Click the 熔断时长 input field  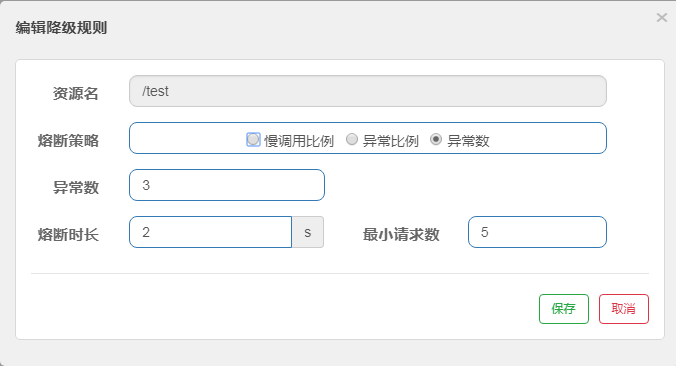pos(210,232)
